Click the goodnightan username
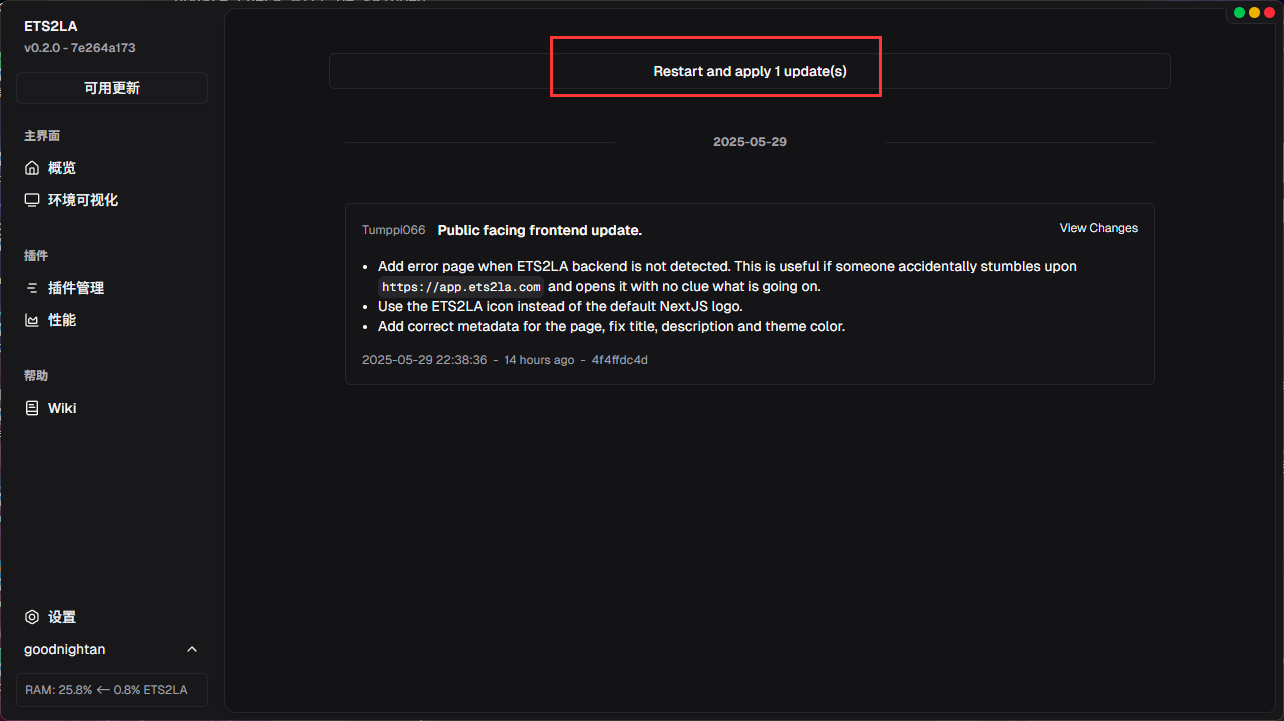 65,650
